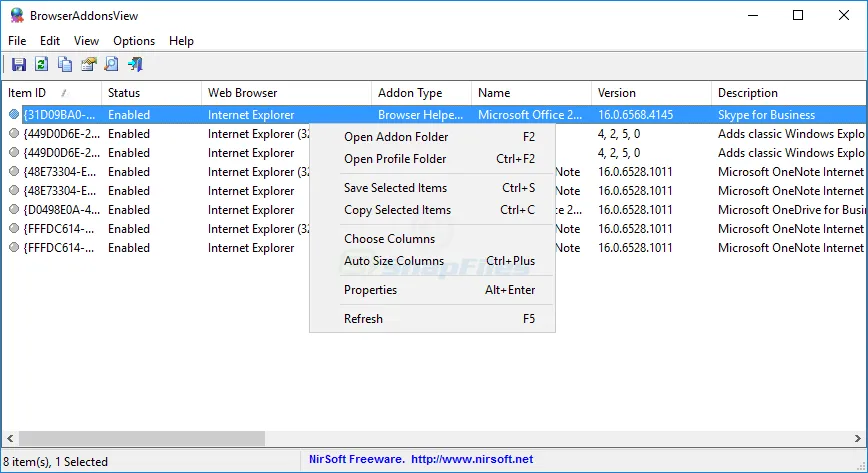The image size is (868, 473).
Task: Click the NirSoft Freeware status bar text
Action: (356, 459)
